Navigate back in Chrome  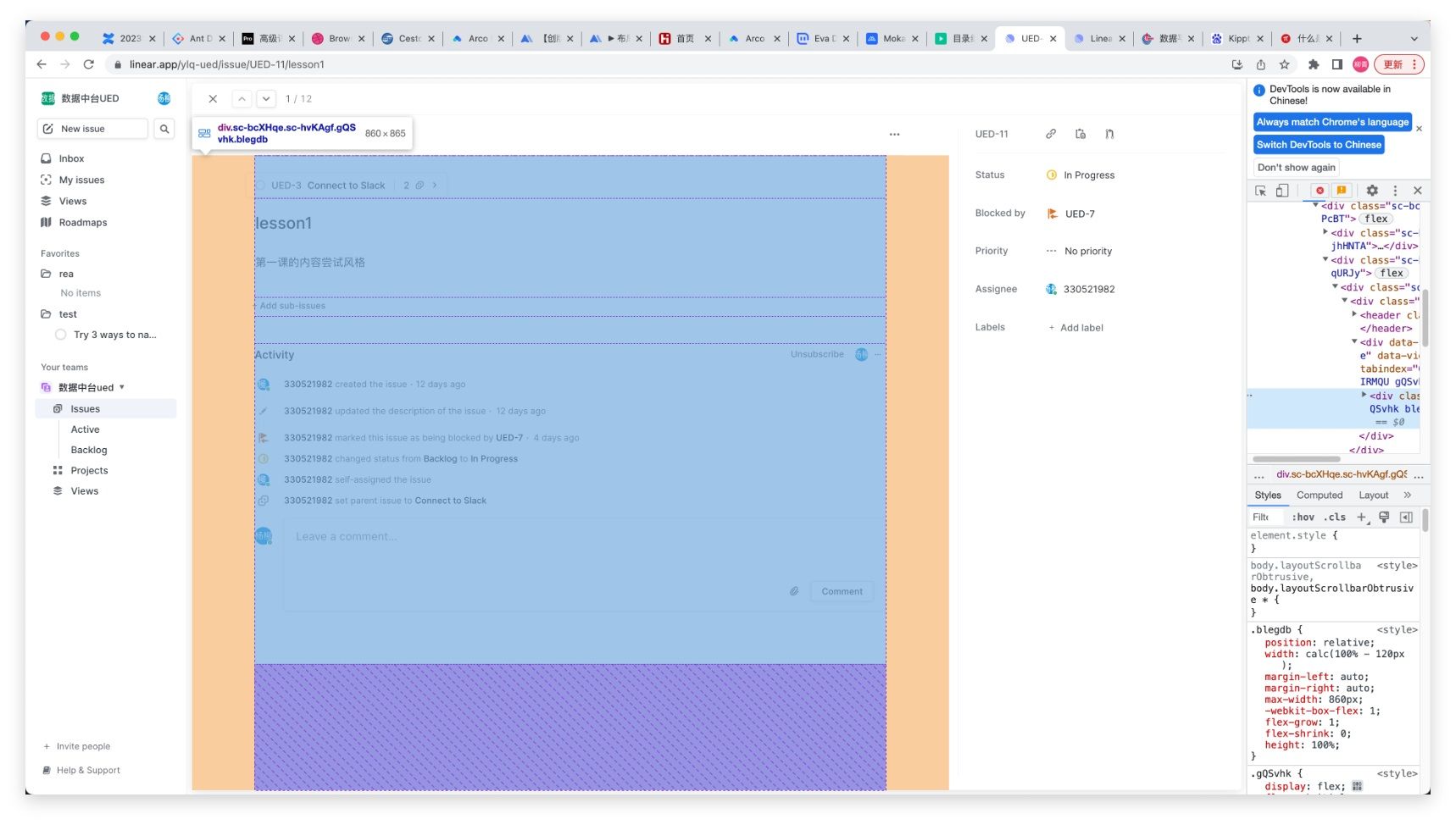[42, 64]
